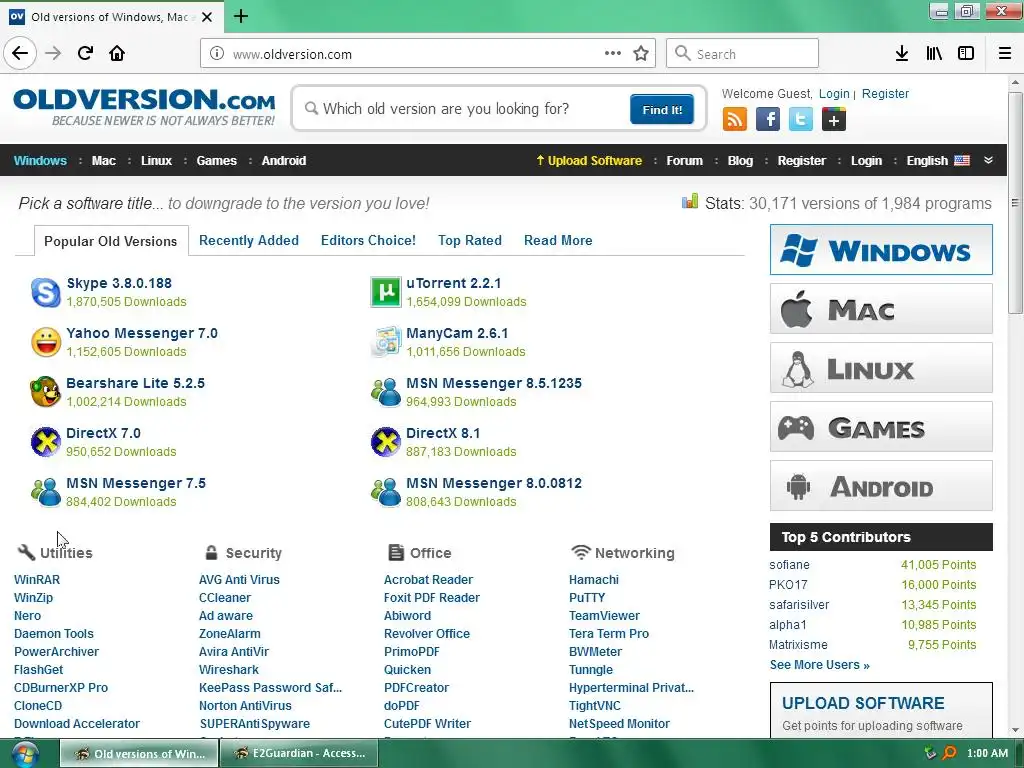Click the Upload Software link in nav bar
The width and height of the screenshot is (1024, 768).
(589, 161)
